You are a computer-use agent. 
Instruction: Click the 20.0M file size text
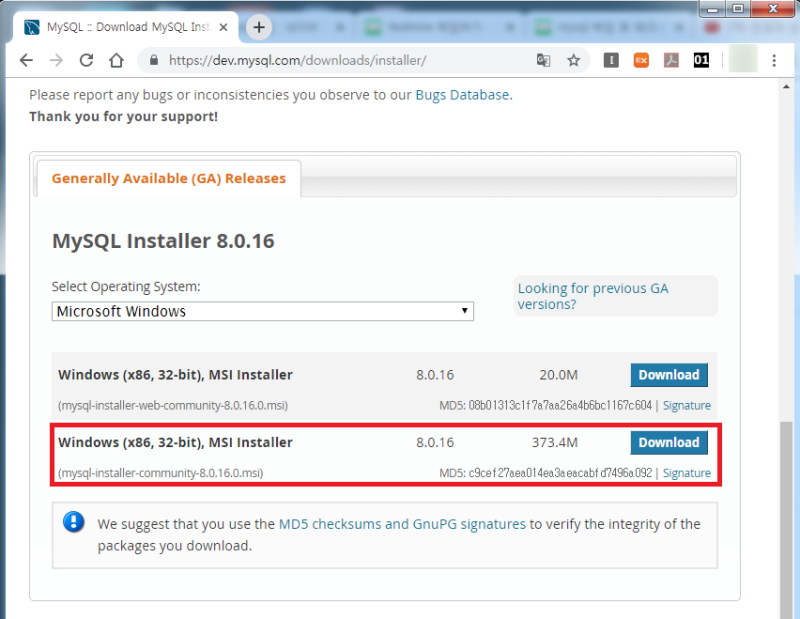[x=559, y=375]
